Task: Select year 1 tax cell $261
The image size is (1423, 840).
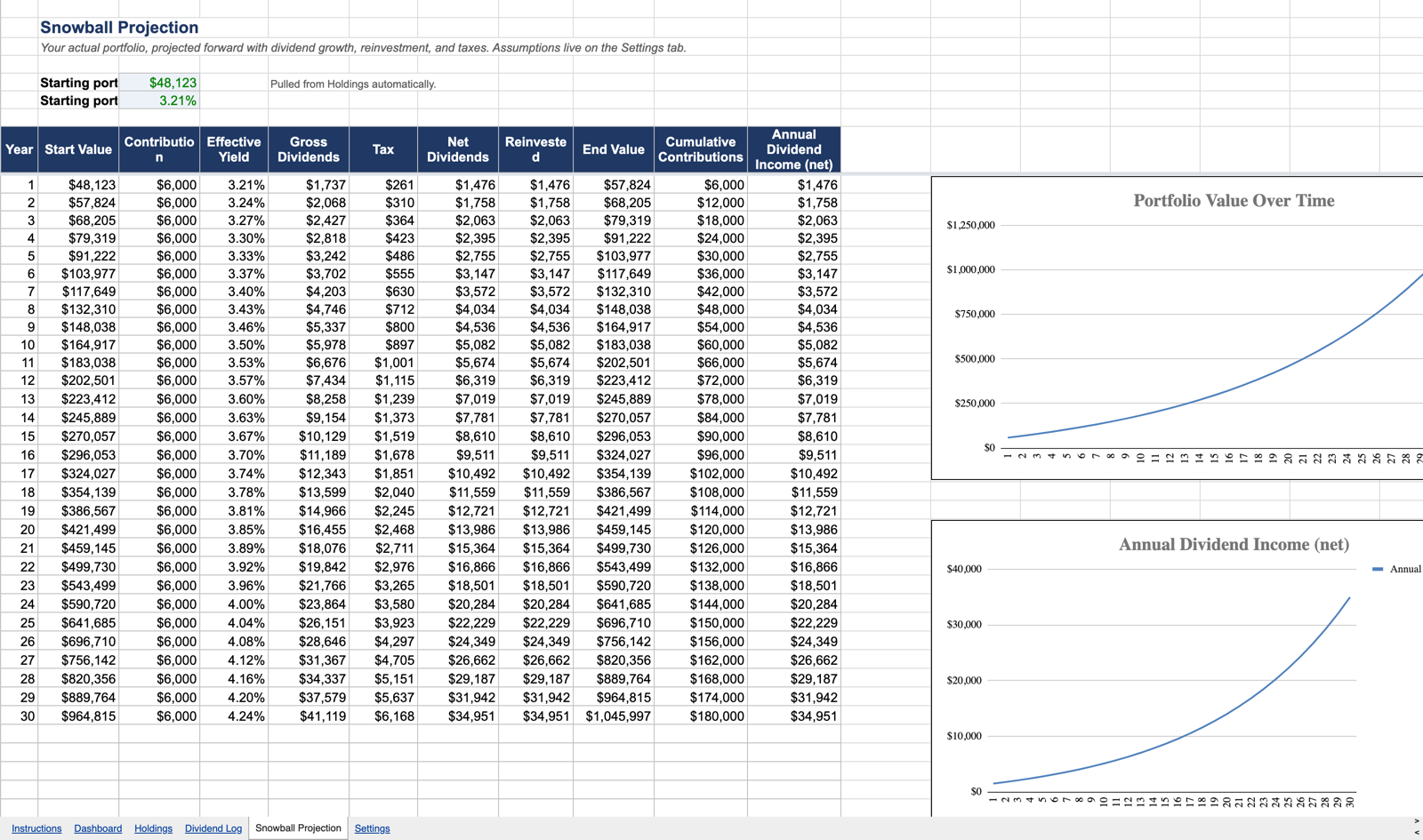Action: pyautogui.click(x=383, y=185)
